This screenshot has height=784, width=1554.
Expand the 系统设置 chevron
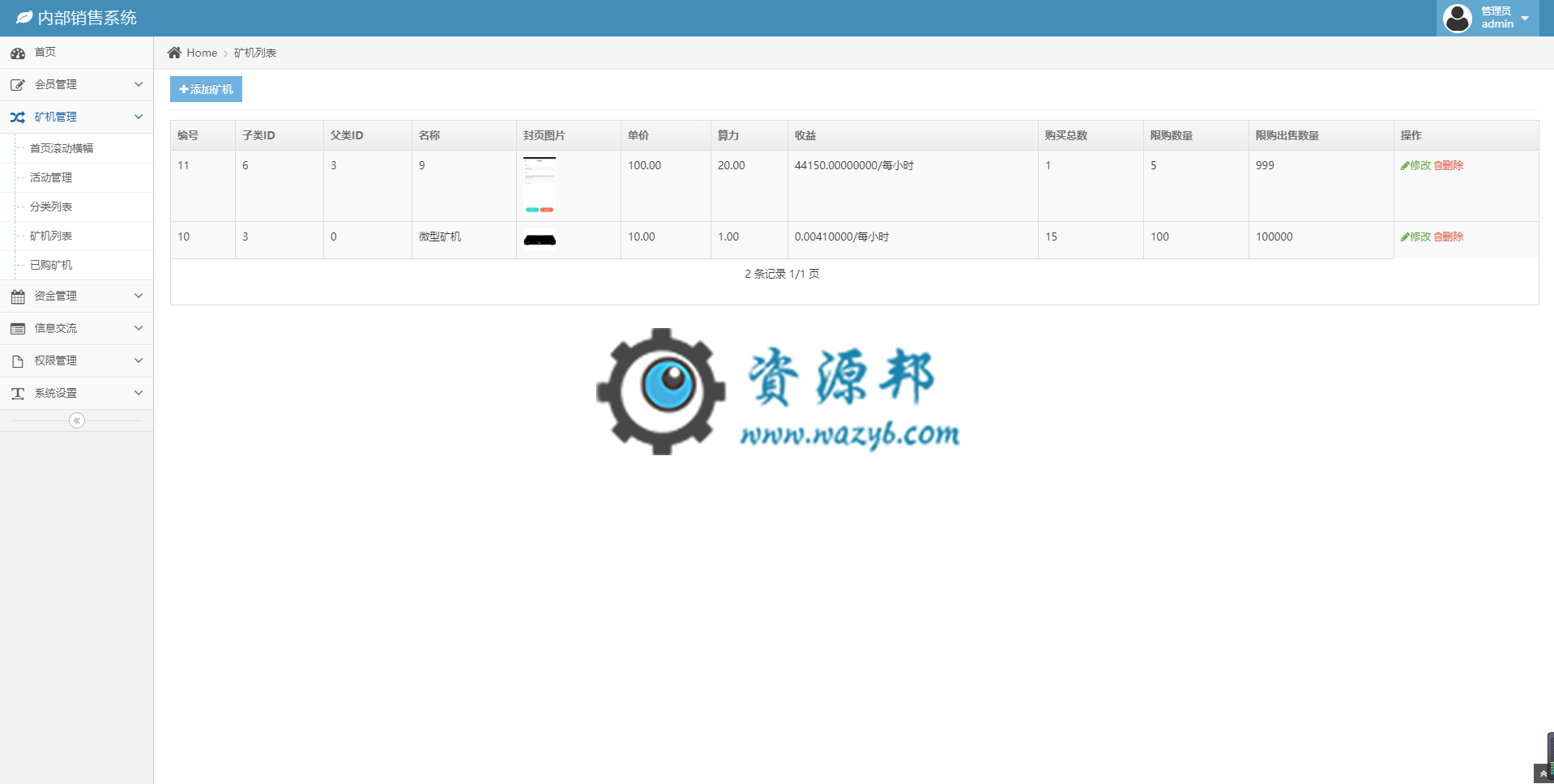point(139,393)
